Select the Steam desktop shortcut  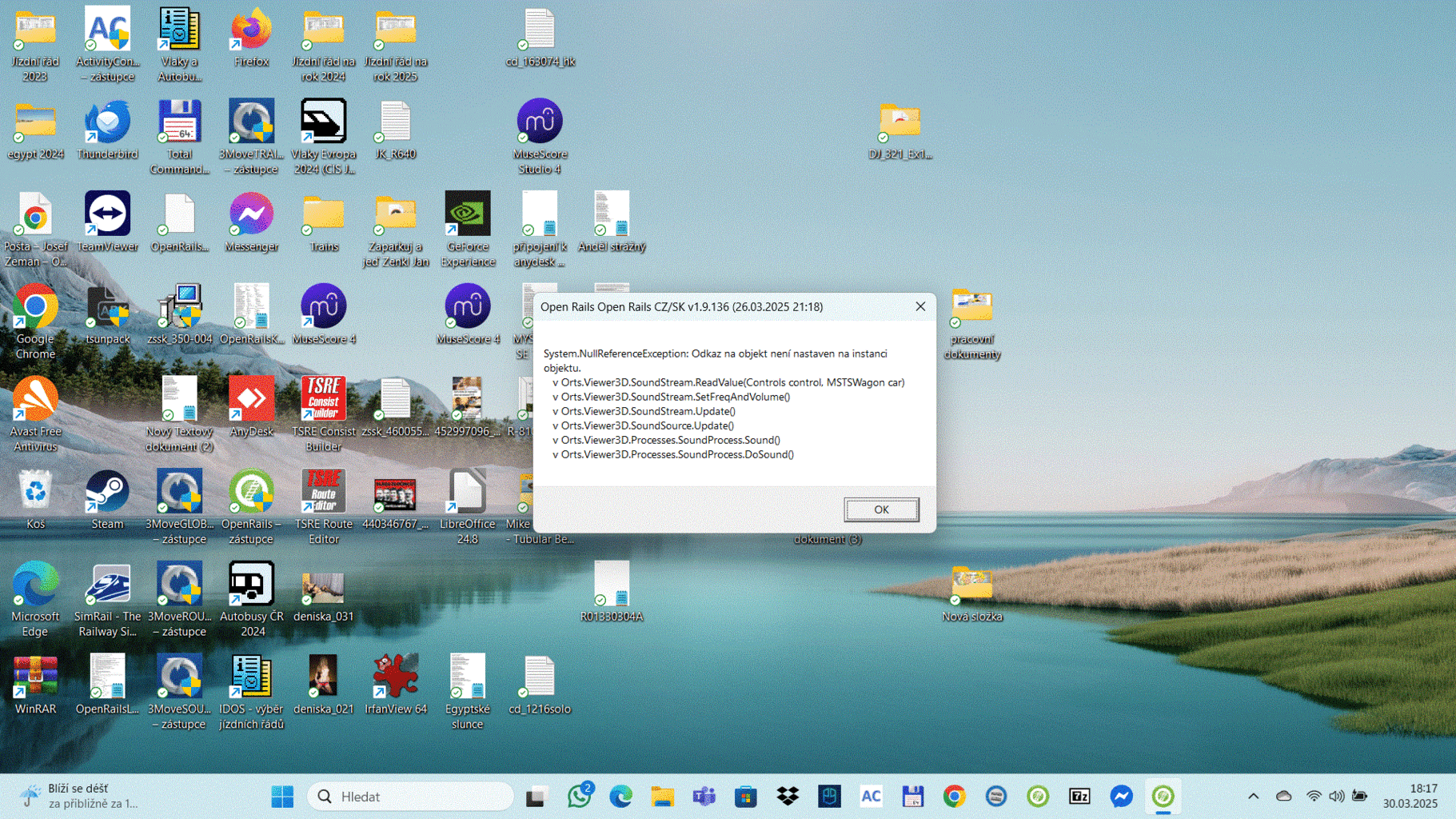pos(107,500)
